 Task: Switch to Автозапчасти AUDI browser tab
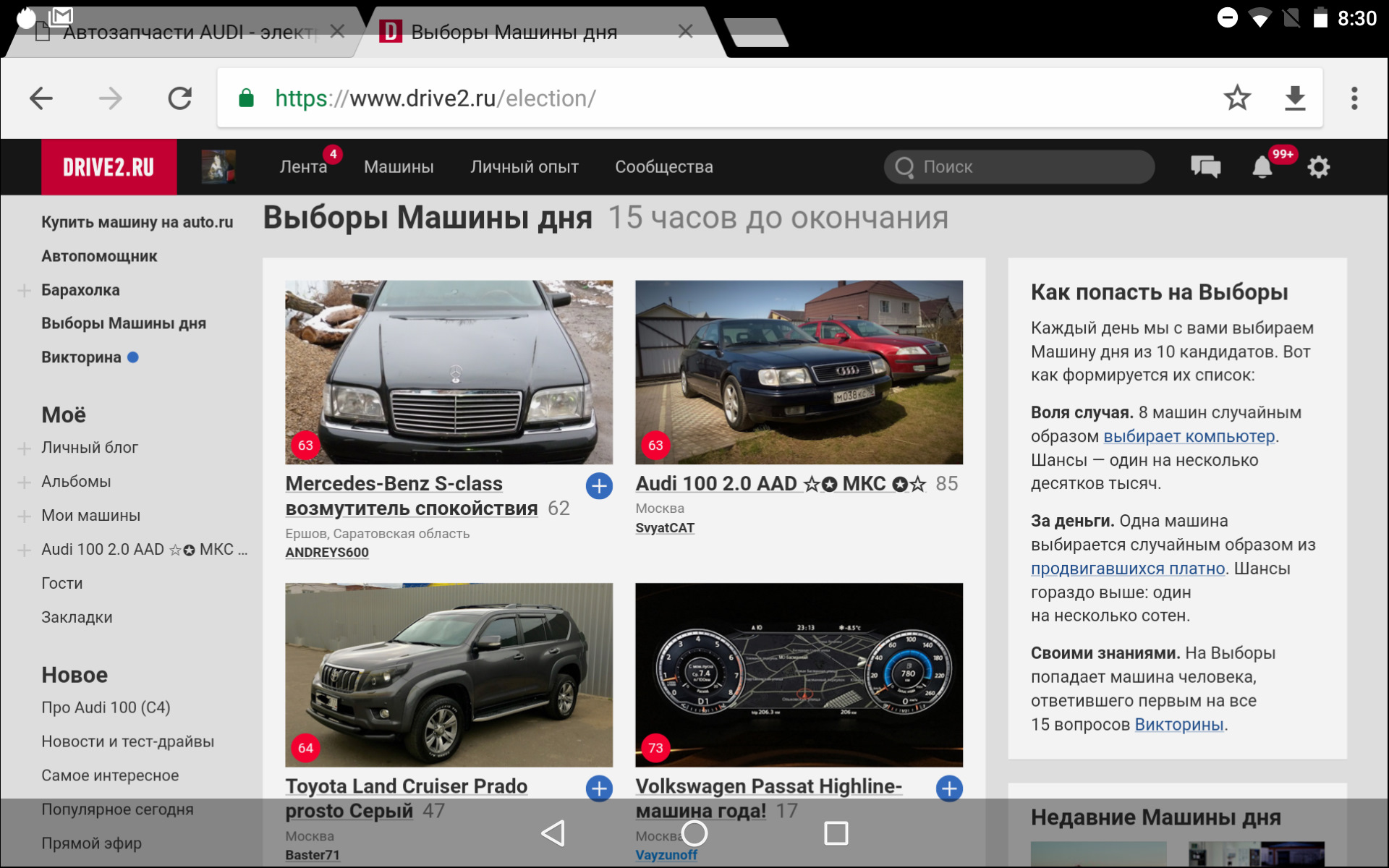[x=188, y=33]
